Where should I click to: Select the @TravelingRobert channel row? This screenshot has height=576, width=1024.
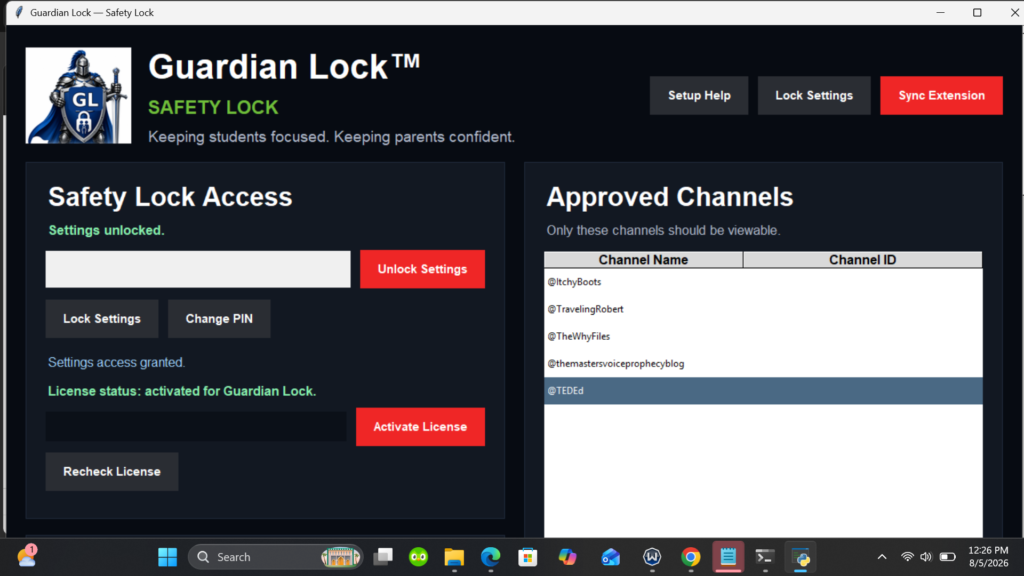[x=763, y=309]
